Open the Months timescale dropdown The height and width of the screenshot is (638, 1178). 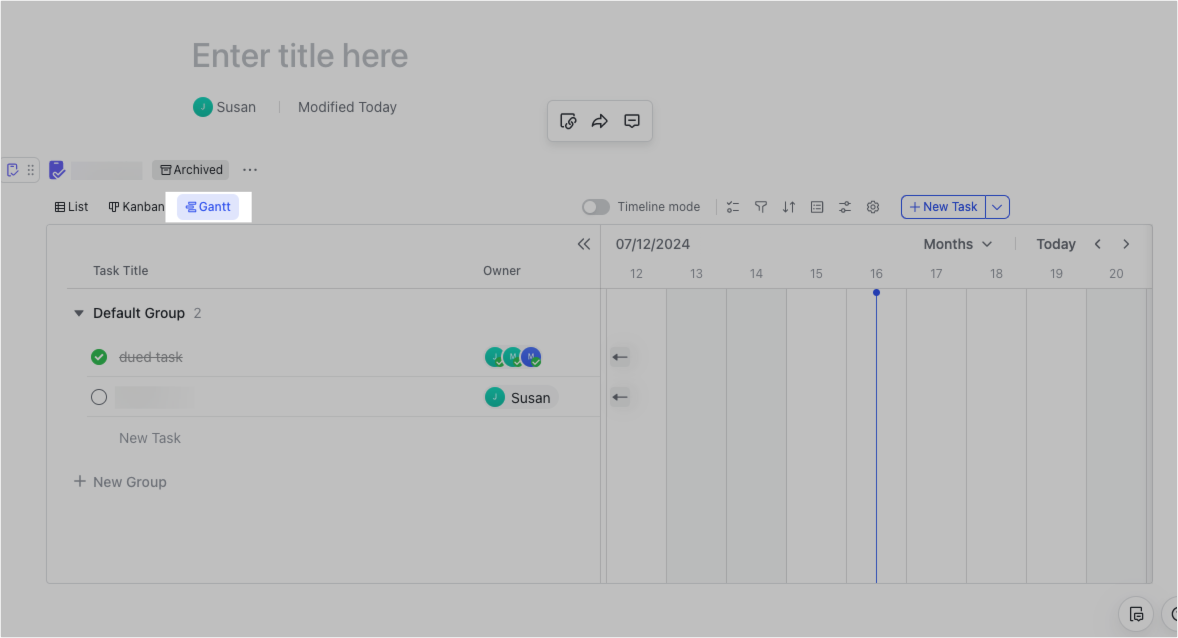956,243
